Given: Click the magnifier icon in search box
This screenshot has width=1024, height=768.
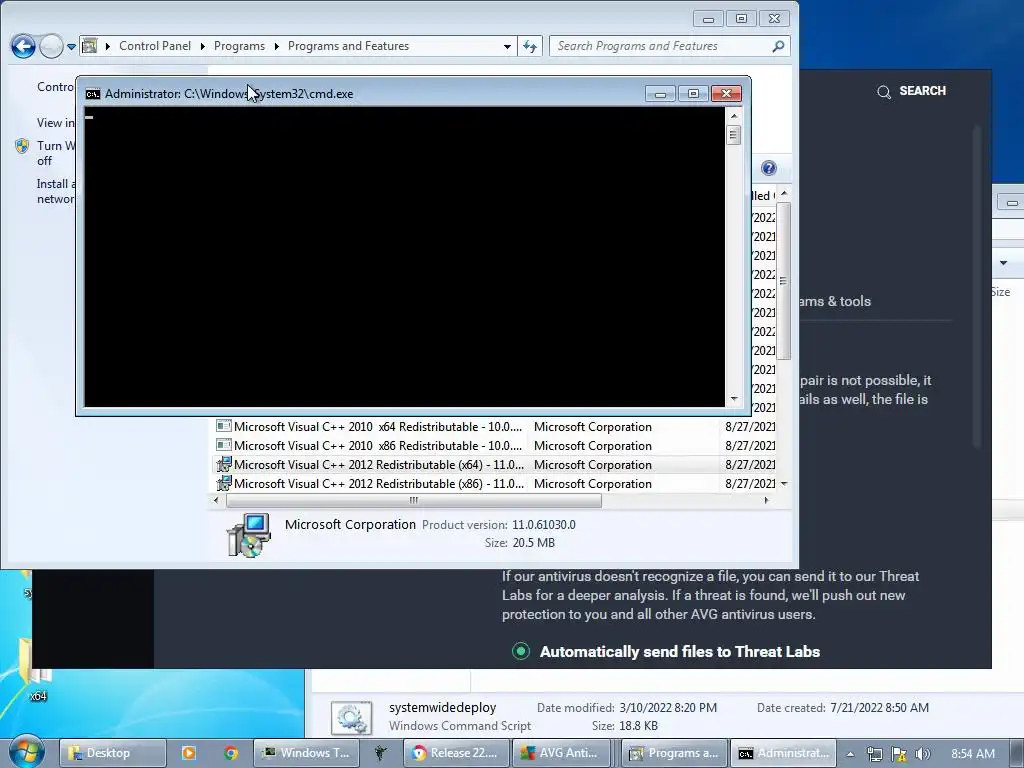Looking at the screenshot, I should coord(778,46).
